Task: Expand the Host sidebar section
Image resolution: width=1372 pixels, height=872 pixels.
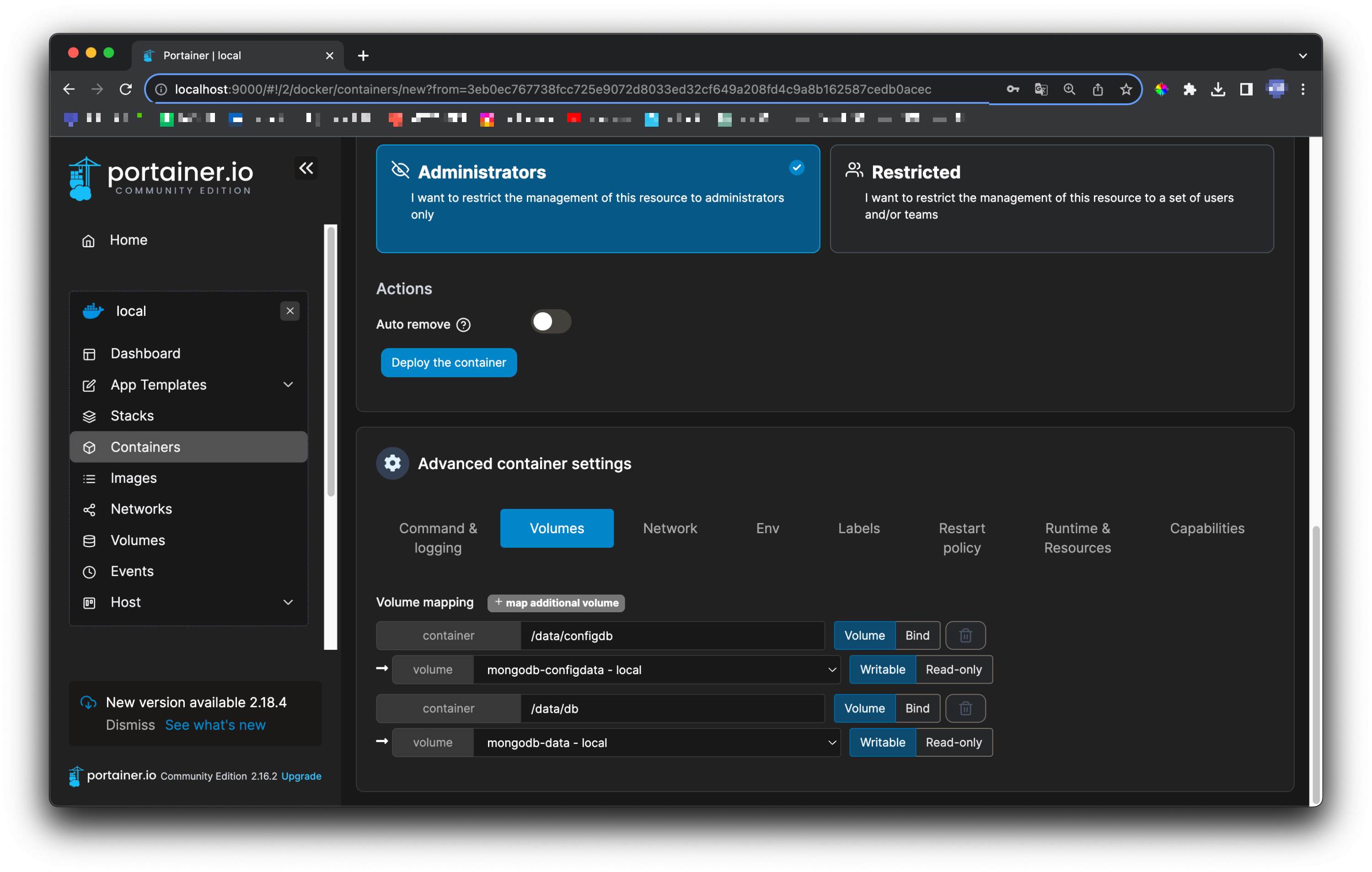Action: click(288, 603)
